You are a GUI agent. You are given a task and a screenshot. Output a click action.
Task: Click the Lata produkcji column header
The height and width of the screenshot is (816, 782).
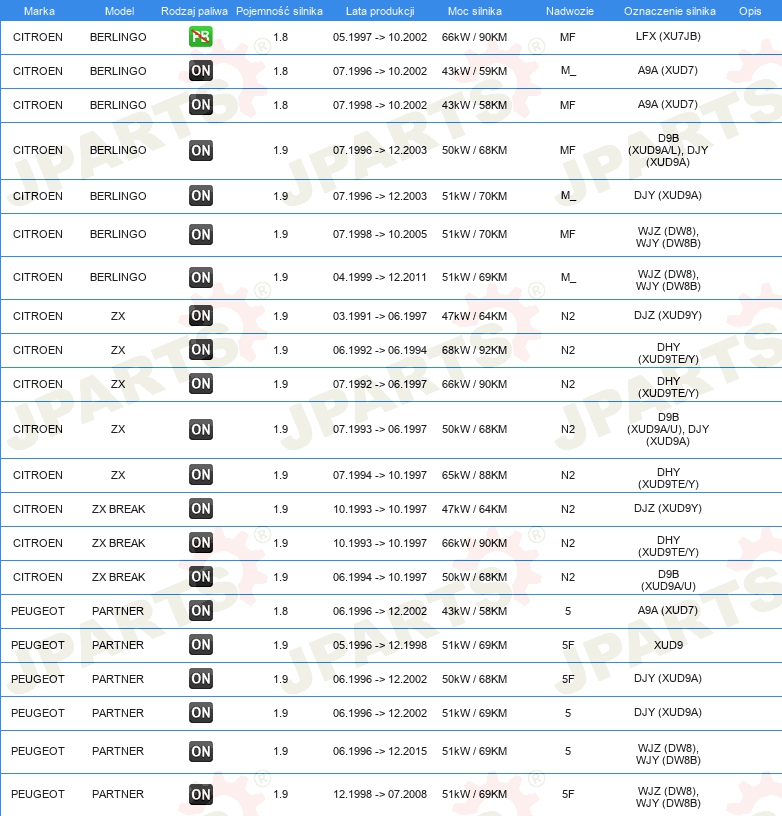pos(380,11)
